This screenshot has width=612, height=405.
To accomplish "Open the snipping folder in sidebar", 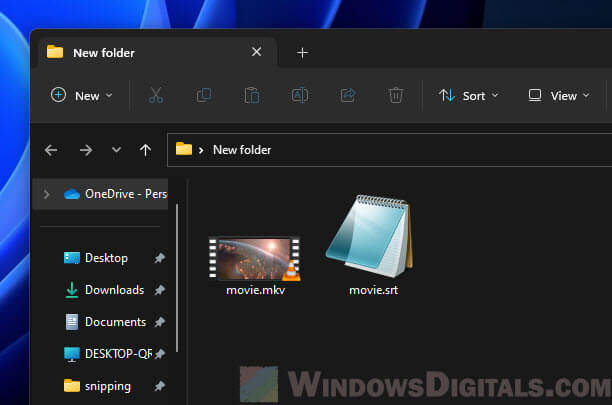I will [97, 386].
